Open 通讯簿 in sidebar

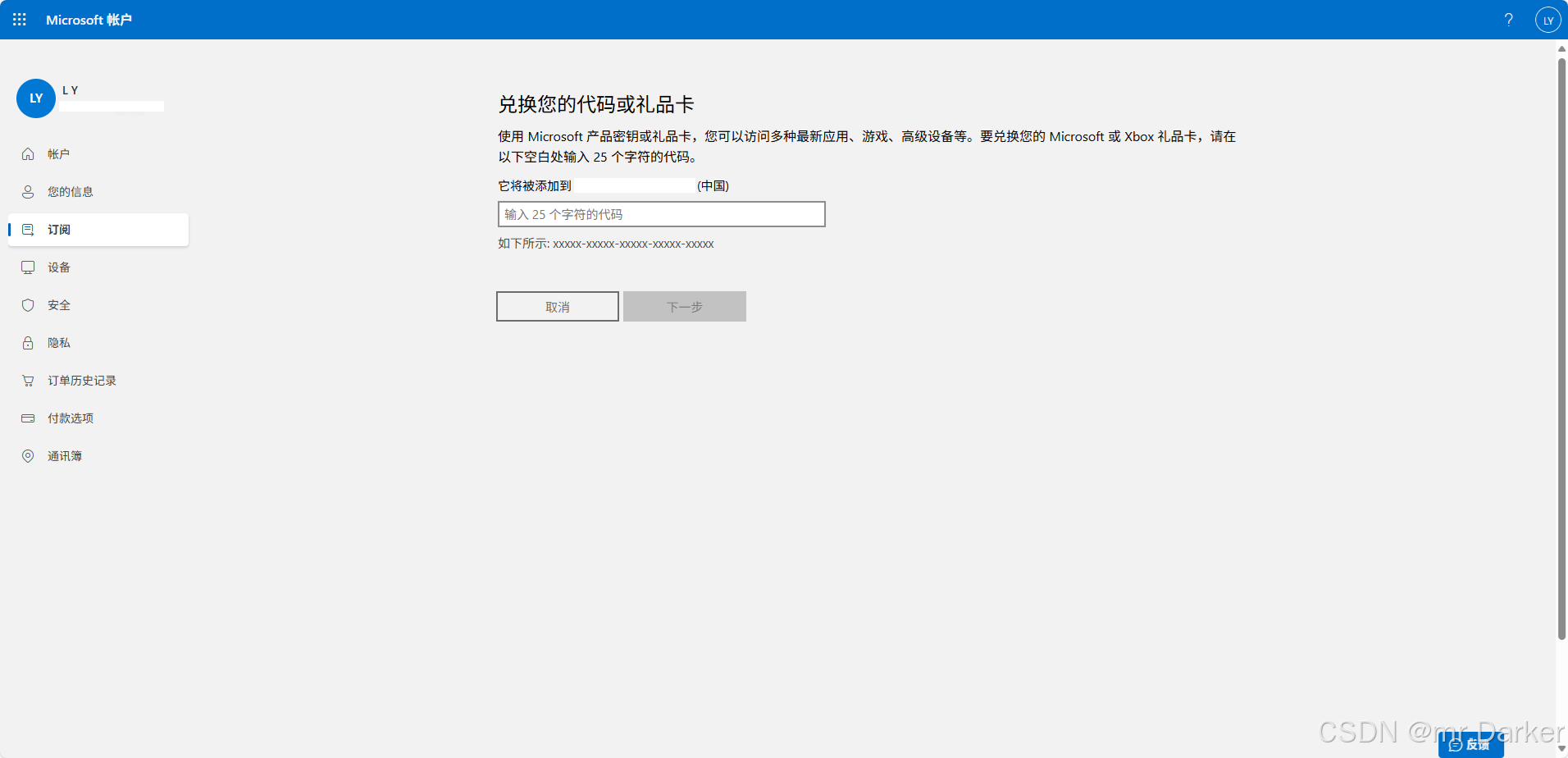(x=98, y=456)
